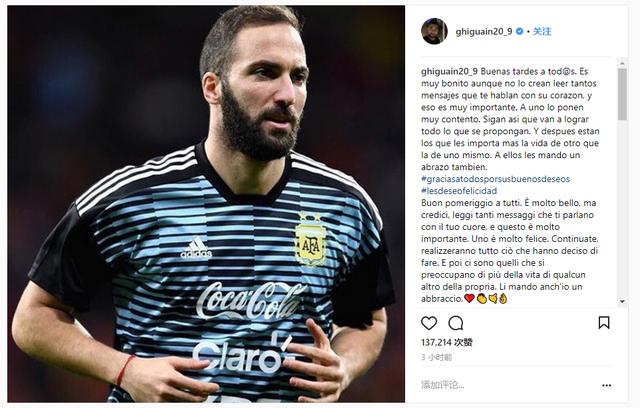Like the post with the heart icon
640x408 pixels.
click(429, 323)
